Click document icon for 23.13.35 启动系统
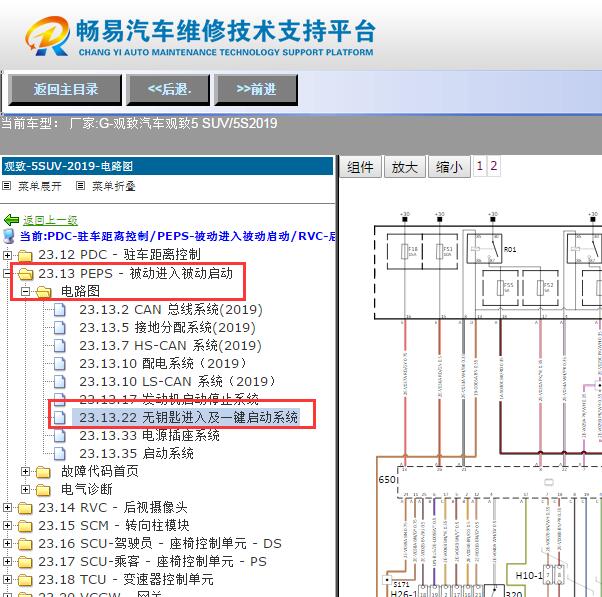Viewport: 602px width, 597px height. (x=60, y=454)
